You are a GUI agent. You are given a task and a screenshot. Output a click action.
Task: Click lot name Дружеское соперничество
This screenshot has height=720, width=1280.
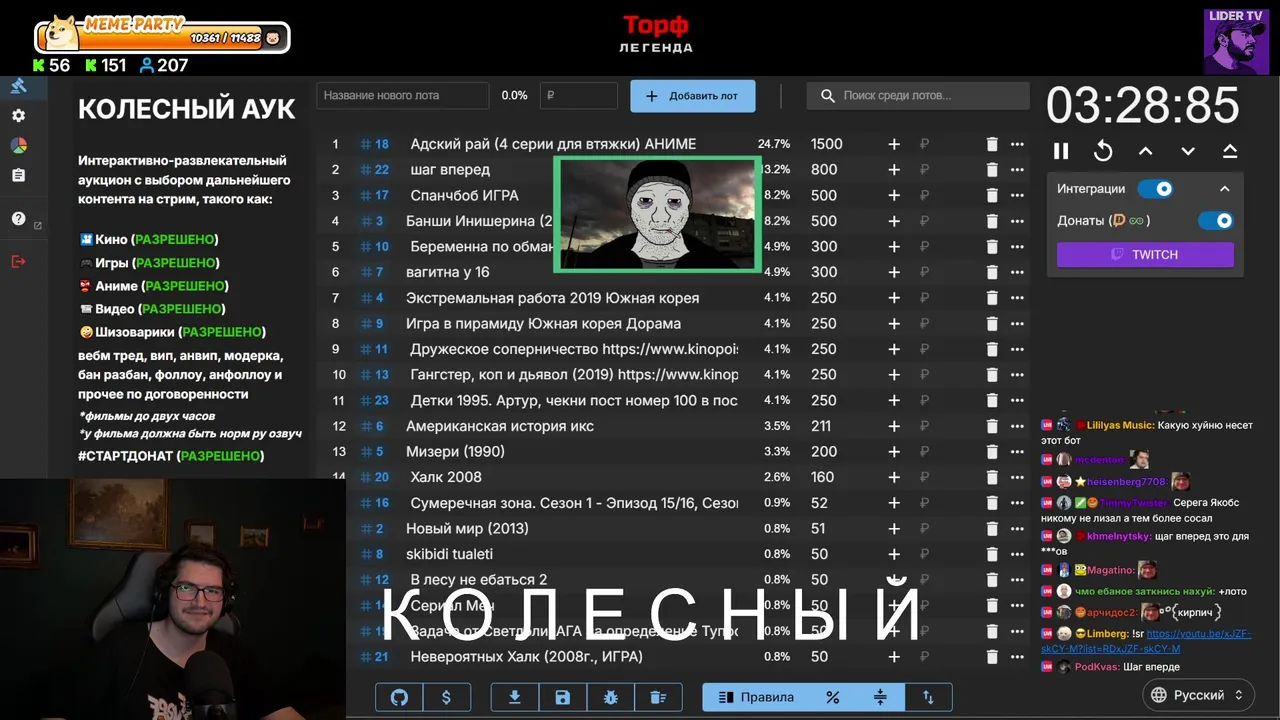[x=574, y=349]
